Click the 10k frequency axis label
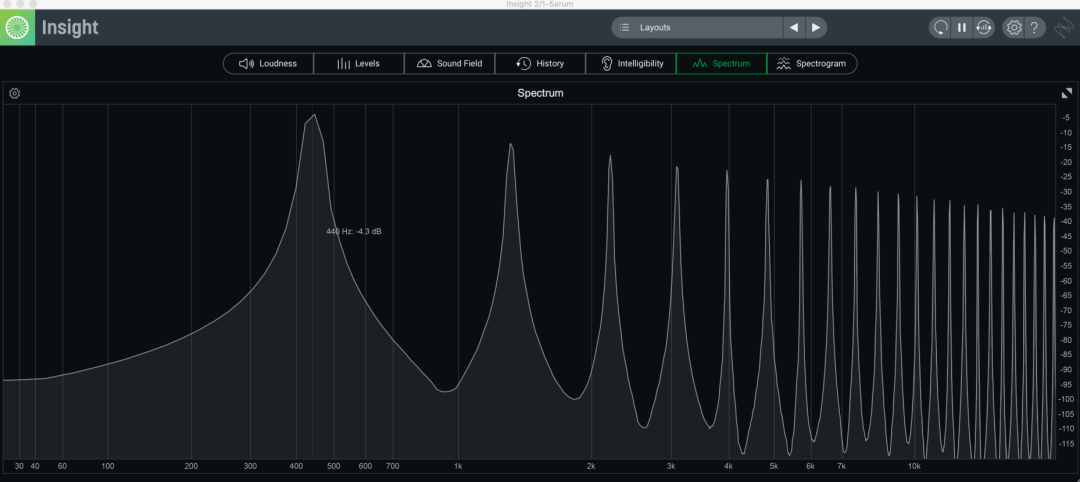The height and width of the screenshot is (482, 1080). tap(914, 467)
